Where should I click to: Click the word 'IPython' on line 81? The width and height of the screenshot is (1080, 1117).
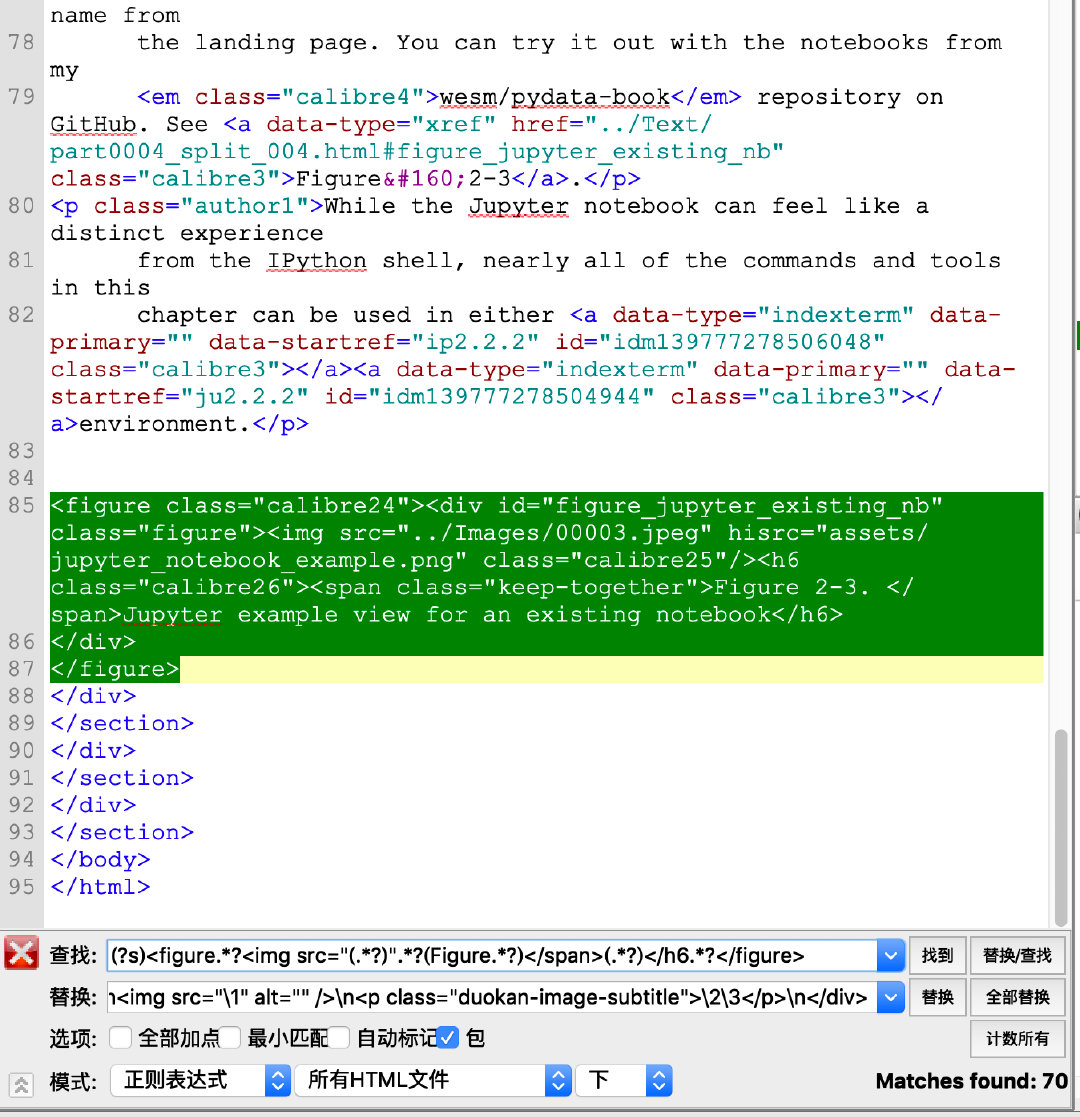pos(317,261)
